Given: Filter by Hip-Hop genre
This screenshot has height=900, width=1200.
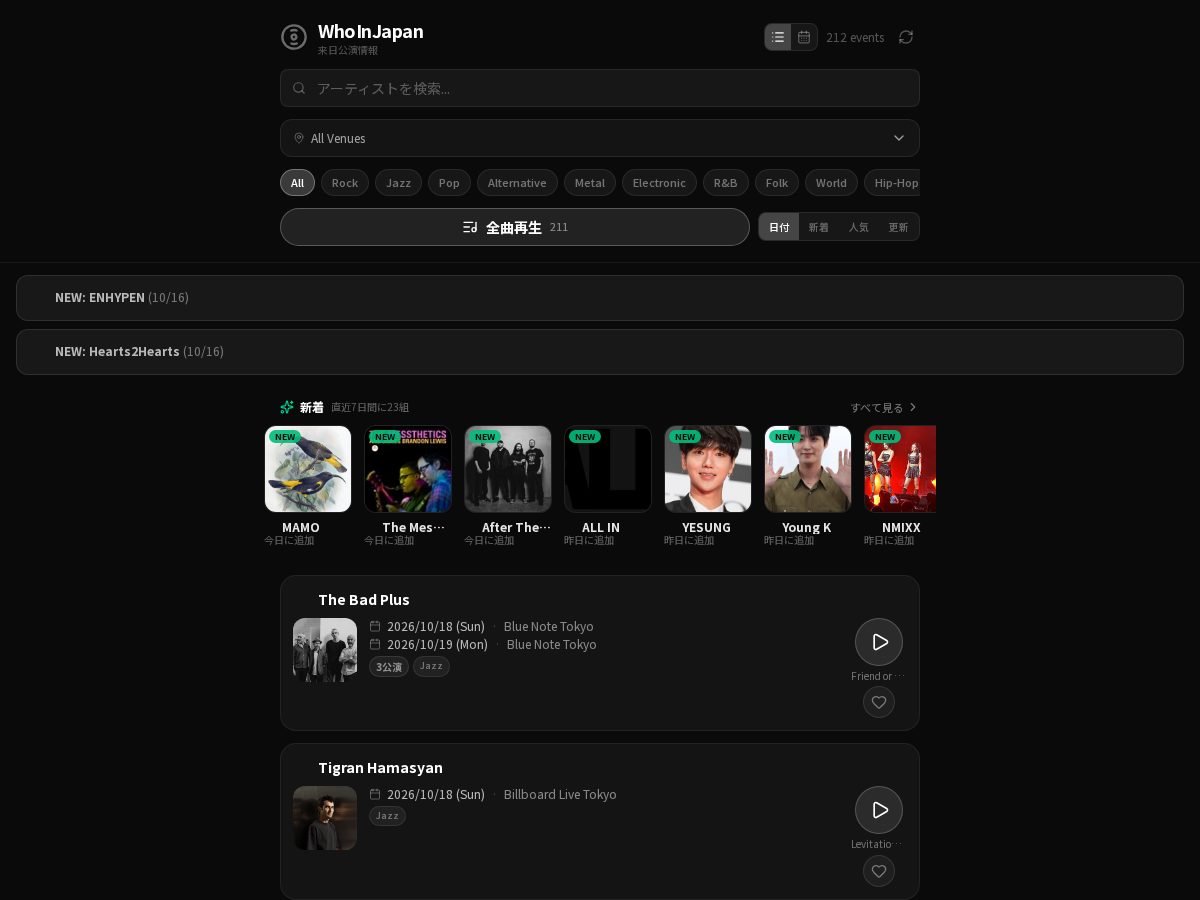Looking at the screenshot, I should click(x=892, y=183).
